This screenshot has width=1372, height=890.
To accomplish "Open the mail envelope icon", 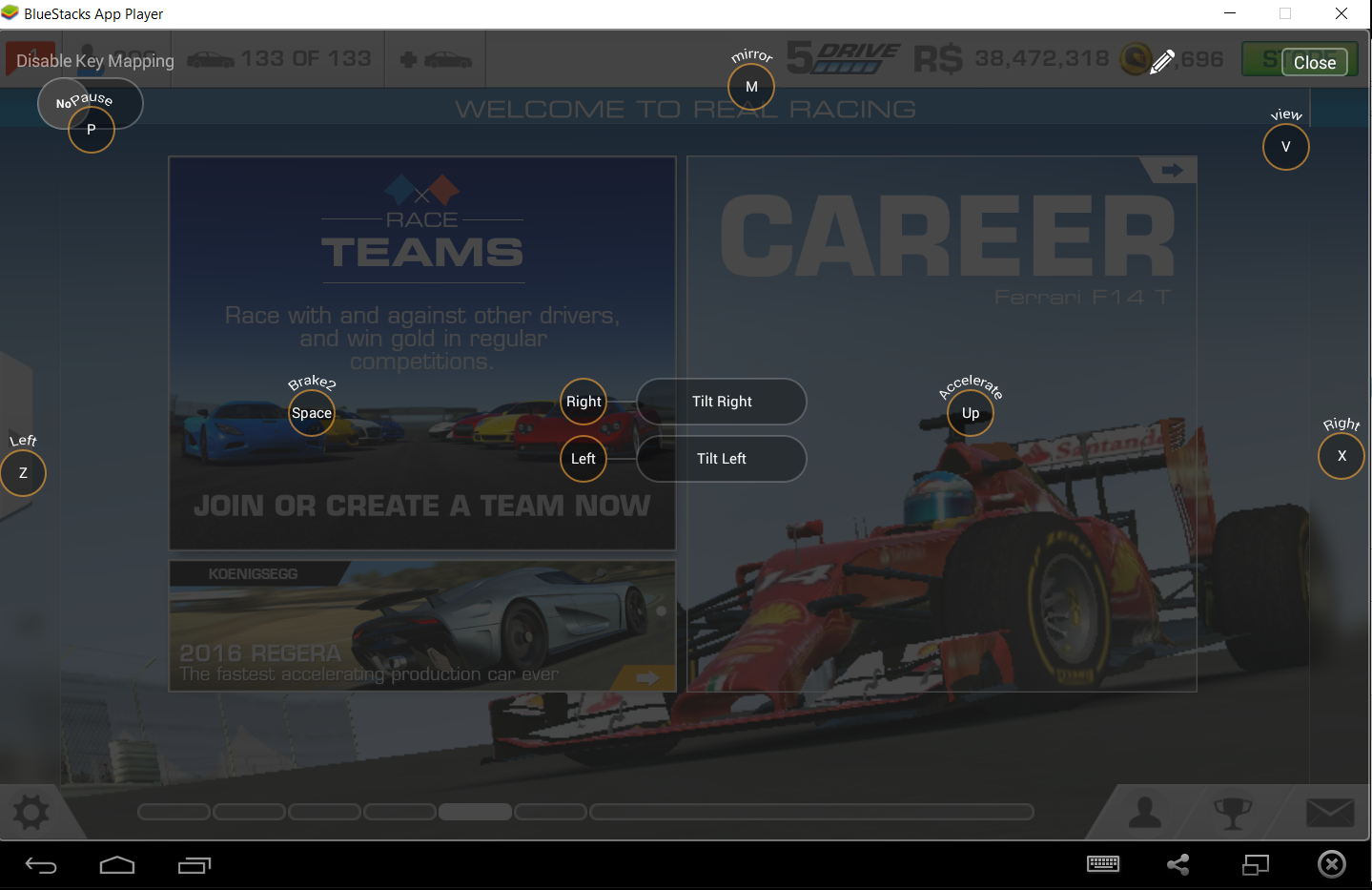I will point(1330,813).
